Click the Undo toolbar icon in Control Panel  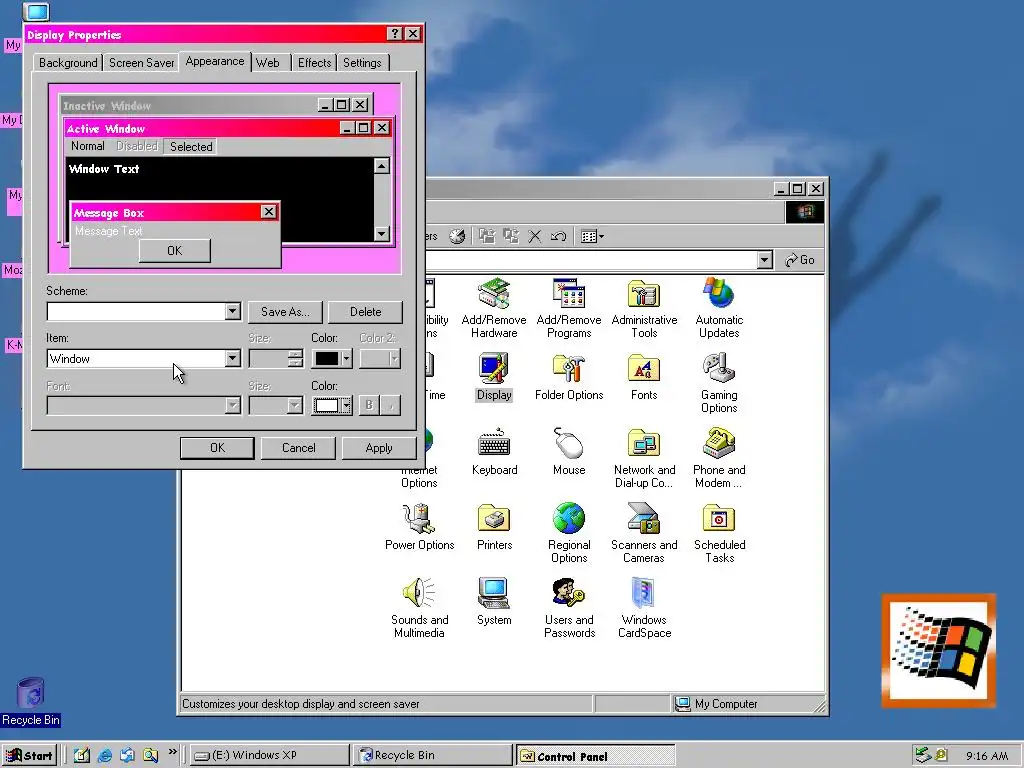pos(558,236)
